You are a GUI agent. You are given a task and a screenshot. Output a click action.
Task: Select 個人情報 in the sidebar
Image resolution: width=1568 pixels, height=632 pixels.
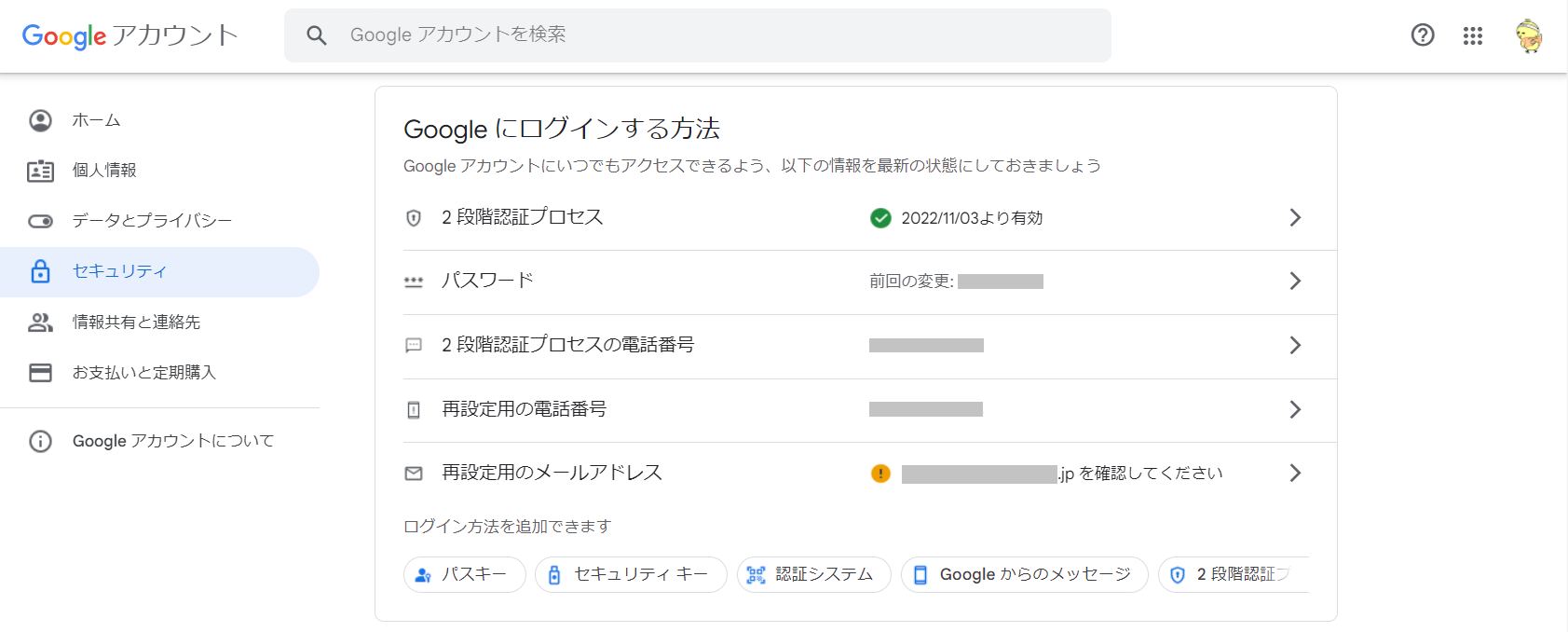click(104, 171)
